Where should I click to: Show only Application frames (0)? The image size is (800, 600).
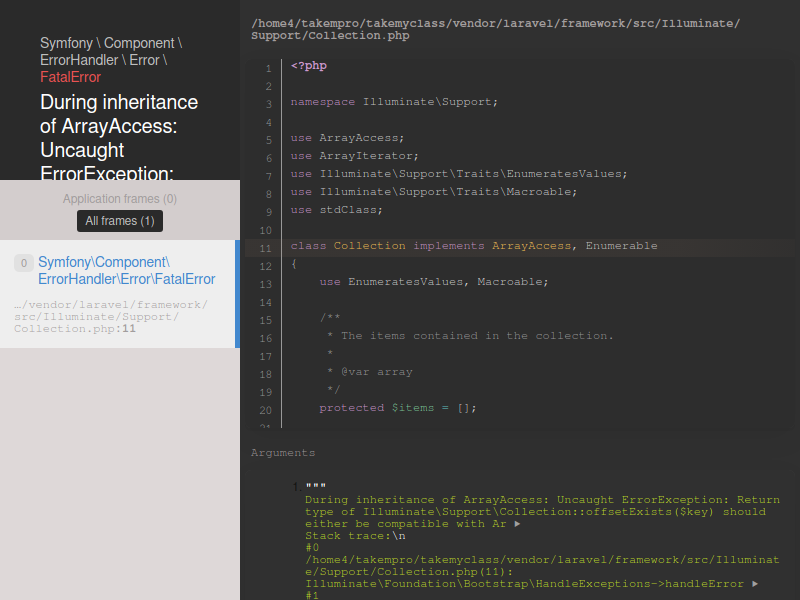pyautogui.click(x=120, y=199)
